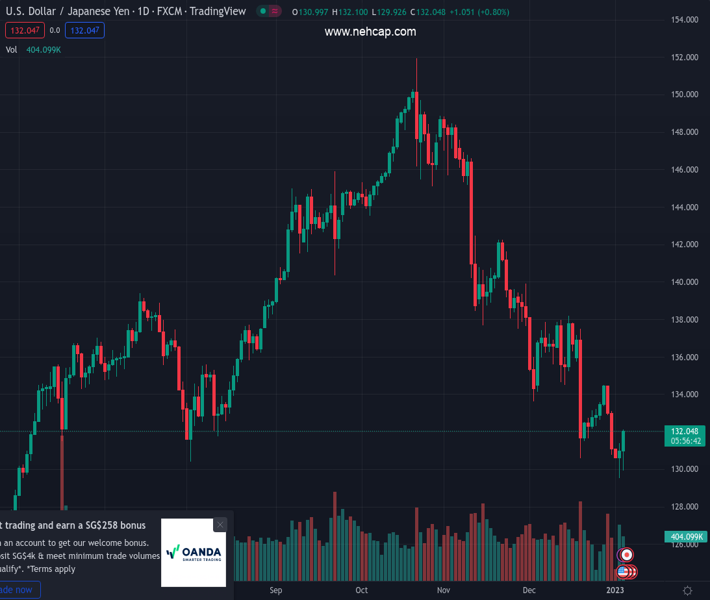Screen dimensions: 710x600
Task: Open chart settings gear icon
Action: [x=687, y=591]
